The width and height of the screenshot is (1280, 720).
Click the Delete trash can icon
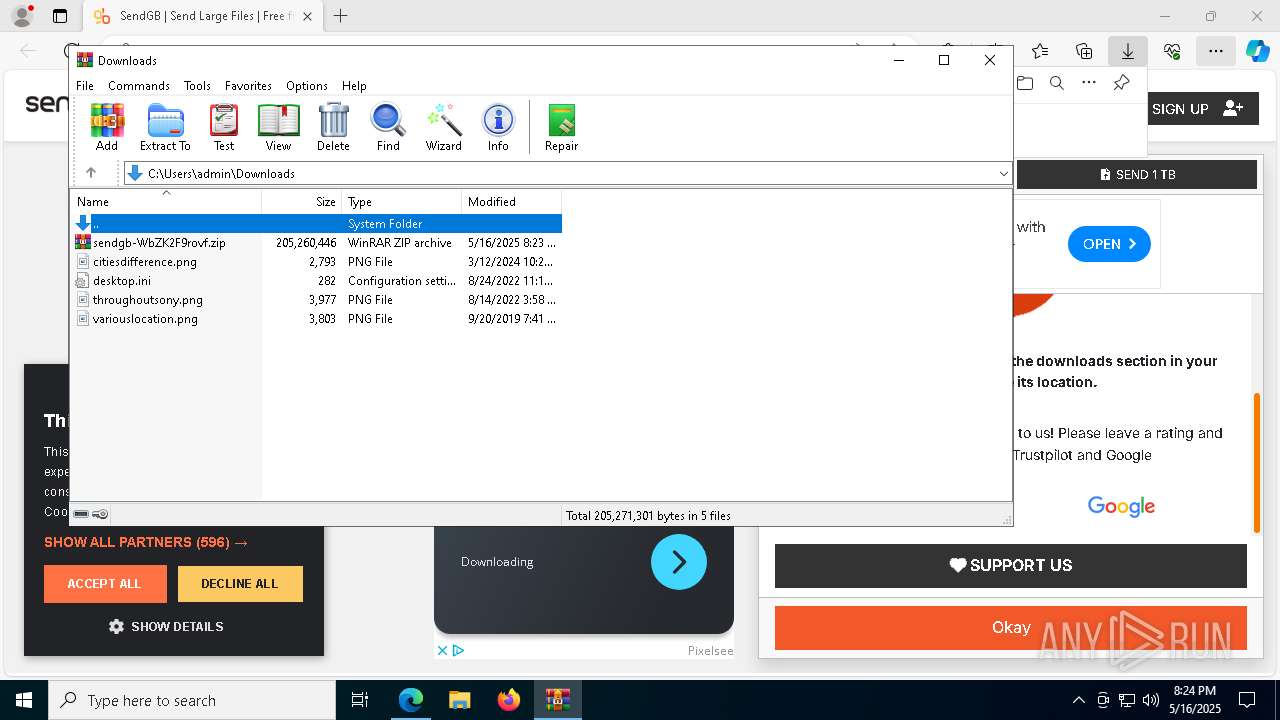coord(333,127)
